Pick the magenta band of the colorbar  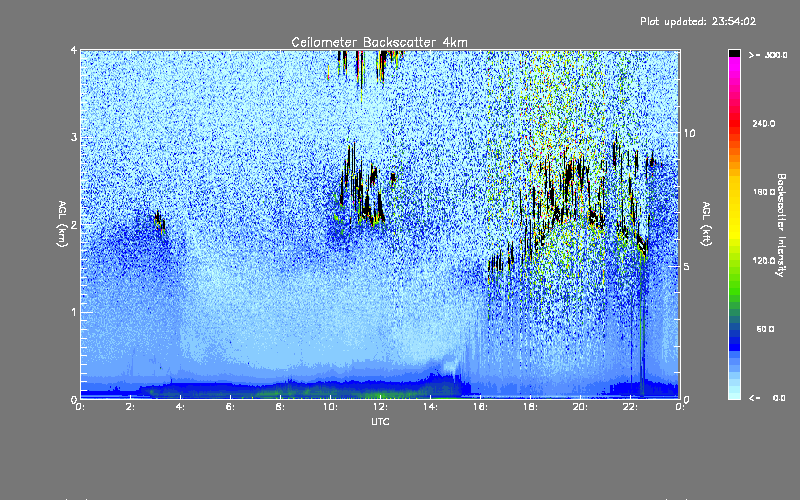734,63
